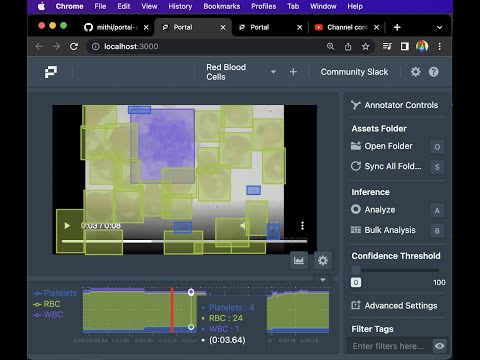The width and height of the screenshot is (480, 360).
Task: Click the zoom magnifier icon in address bar
Action: point(330,46)
